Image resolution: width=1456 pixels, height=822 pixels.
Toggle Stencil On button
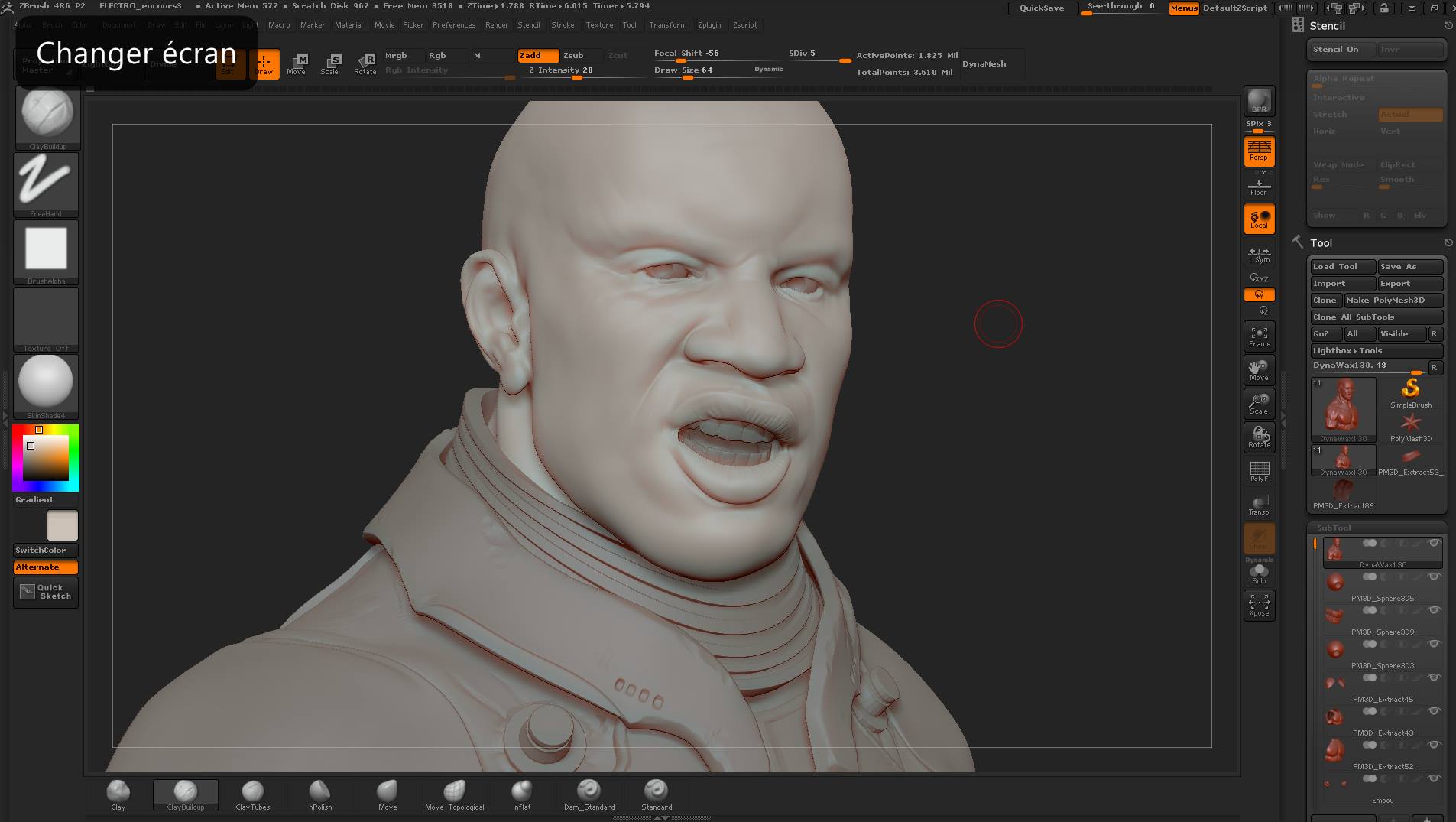point(1342,50)
